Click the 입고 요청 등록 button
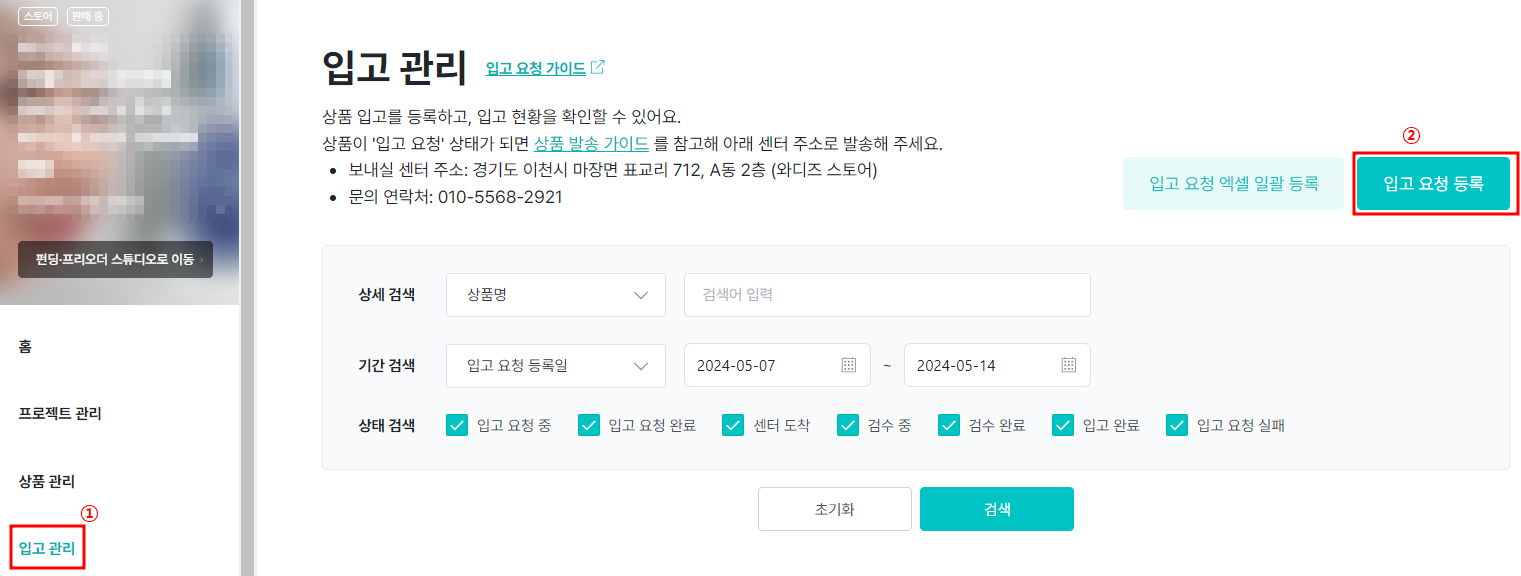Screen dimensions: 1521x576 (1433, 183)
